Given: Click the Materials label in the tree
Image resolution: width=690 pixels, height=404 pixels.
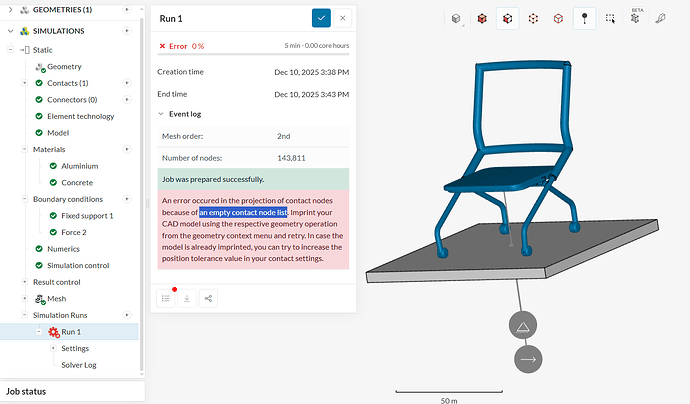Looking at the screenshot, I should pos(49,149).
